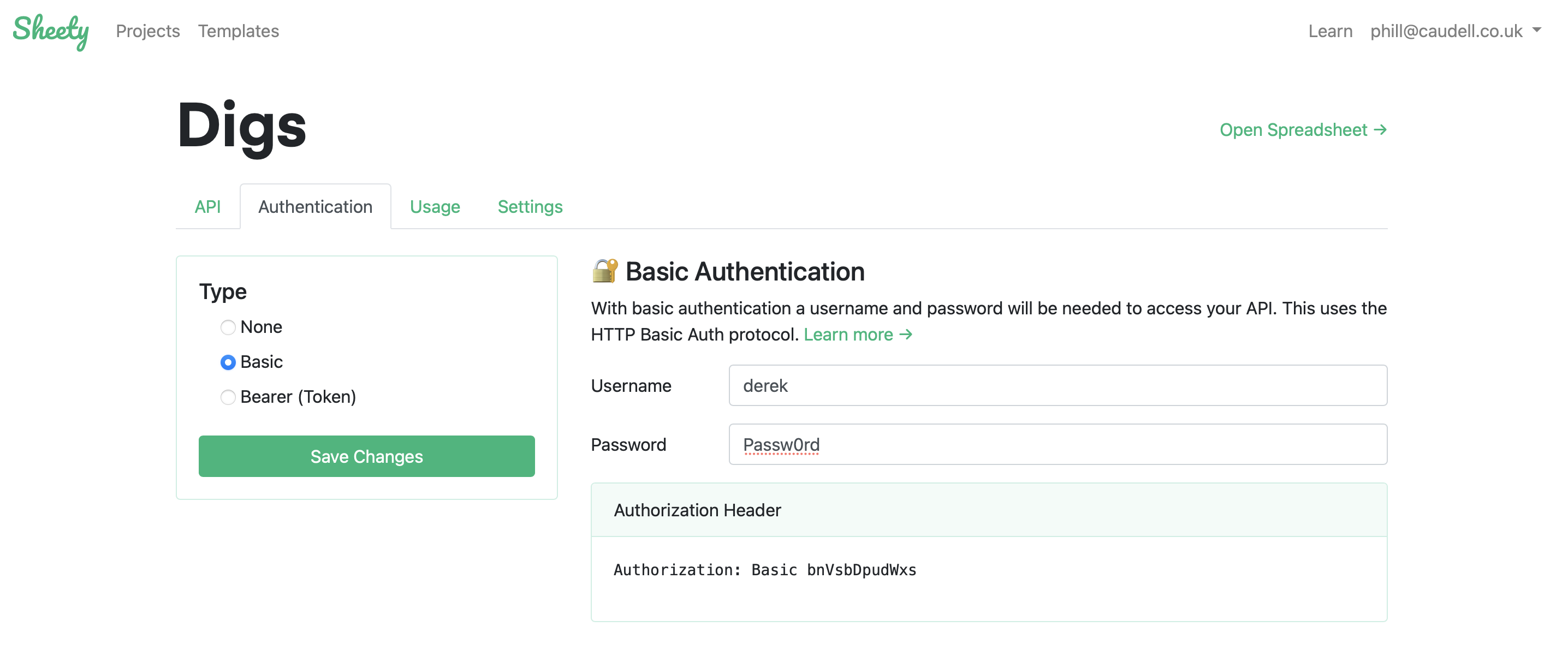This screenshot has width=1568, height=668.
Task: Select the None authentication type
Action: [x=228, y=327]
